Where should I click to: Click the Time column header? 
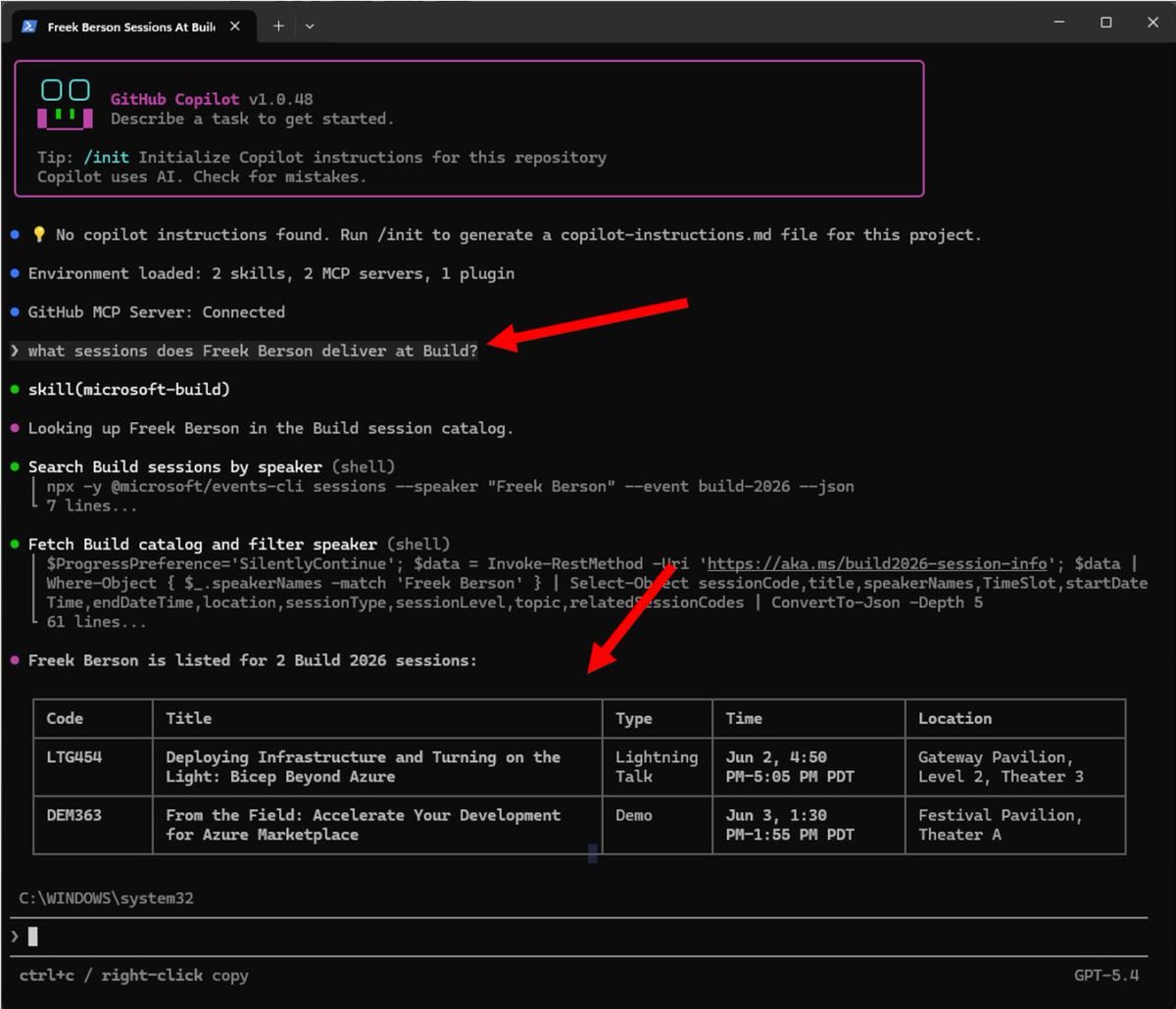click(x=744, y=718)
